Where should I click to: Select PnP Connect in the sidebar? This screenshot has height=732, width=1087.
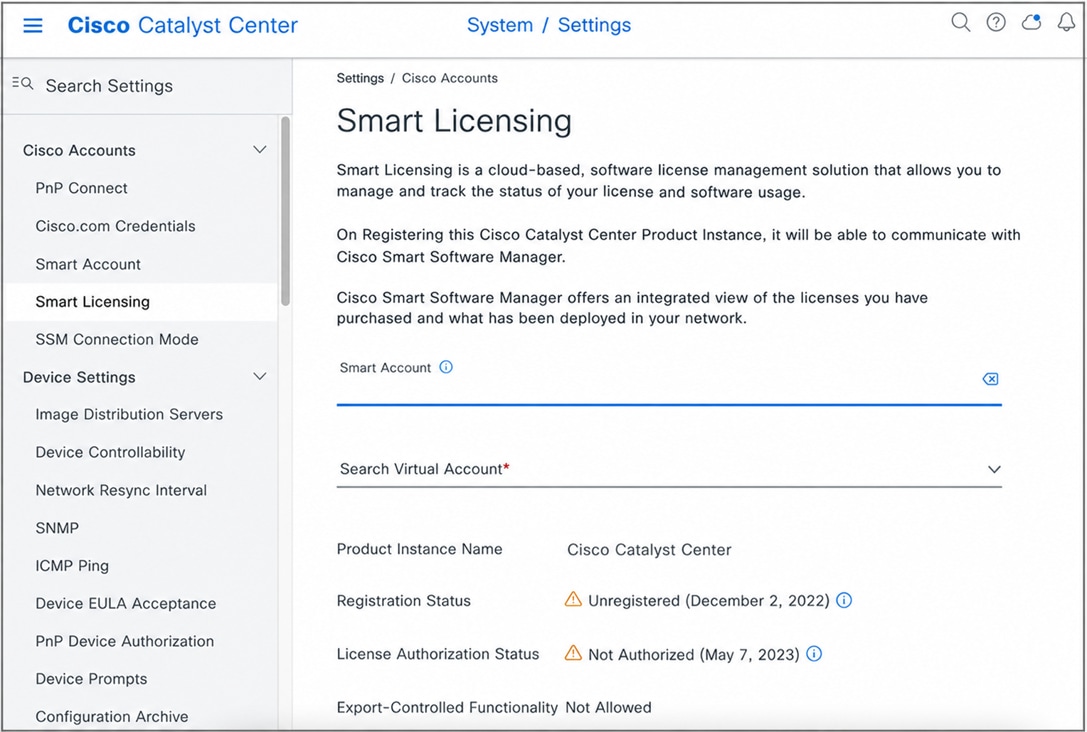pos(82,188)
